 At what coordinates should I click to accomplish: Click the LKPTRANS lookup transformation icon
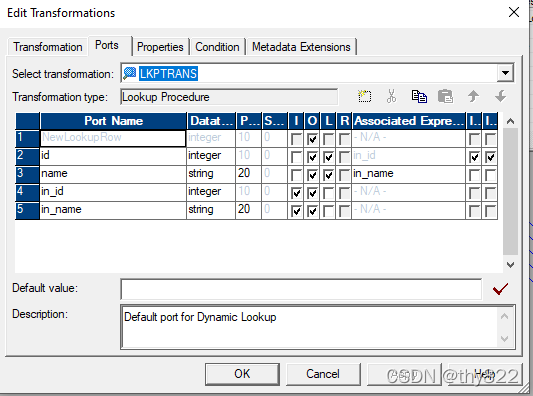pyautogui.click(x=129, y=73)
